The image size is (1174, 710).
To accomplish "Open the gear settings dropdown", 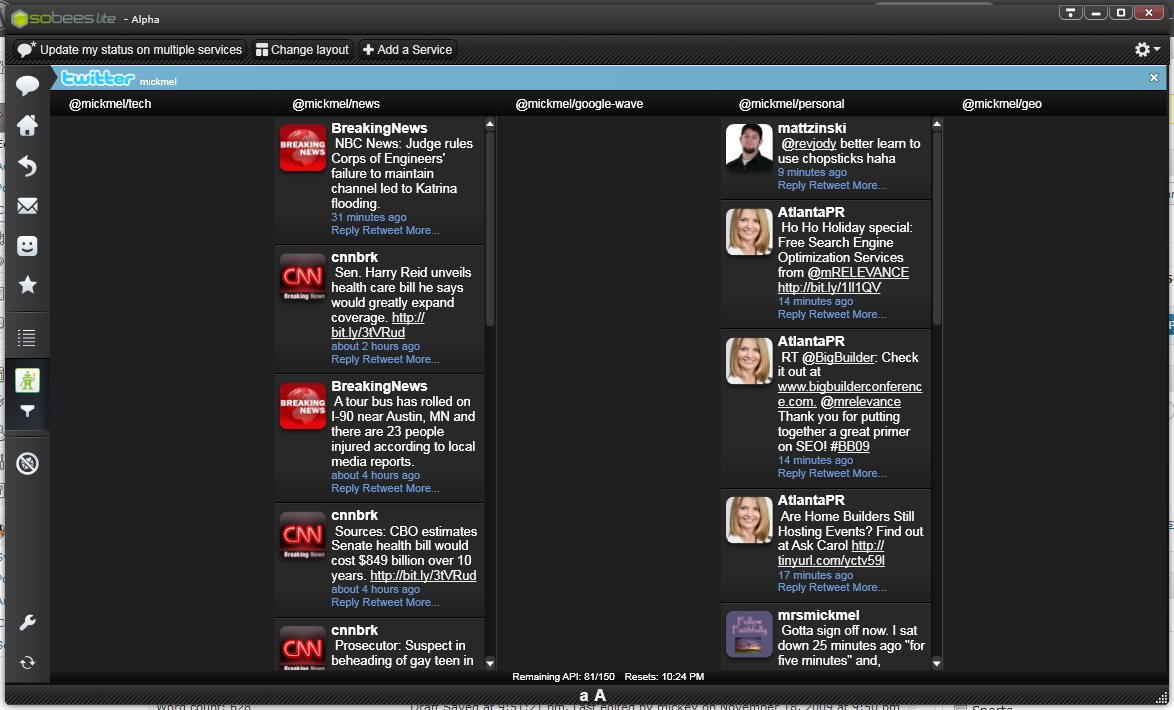I will click(x=1146, y=49).
